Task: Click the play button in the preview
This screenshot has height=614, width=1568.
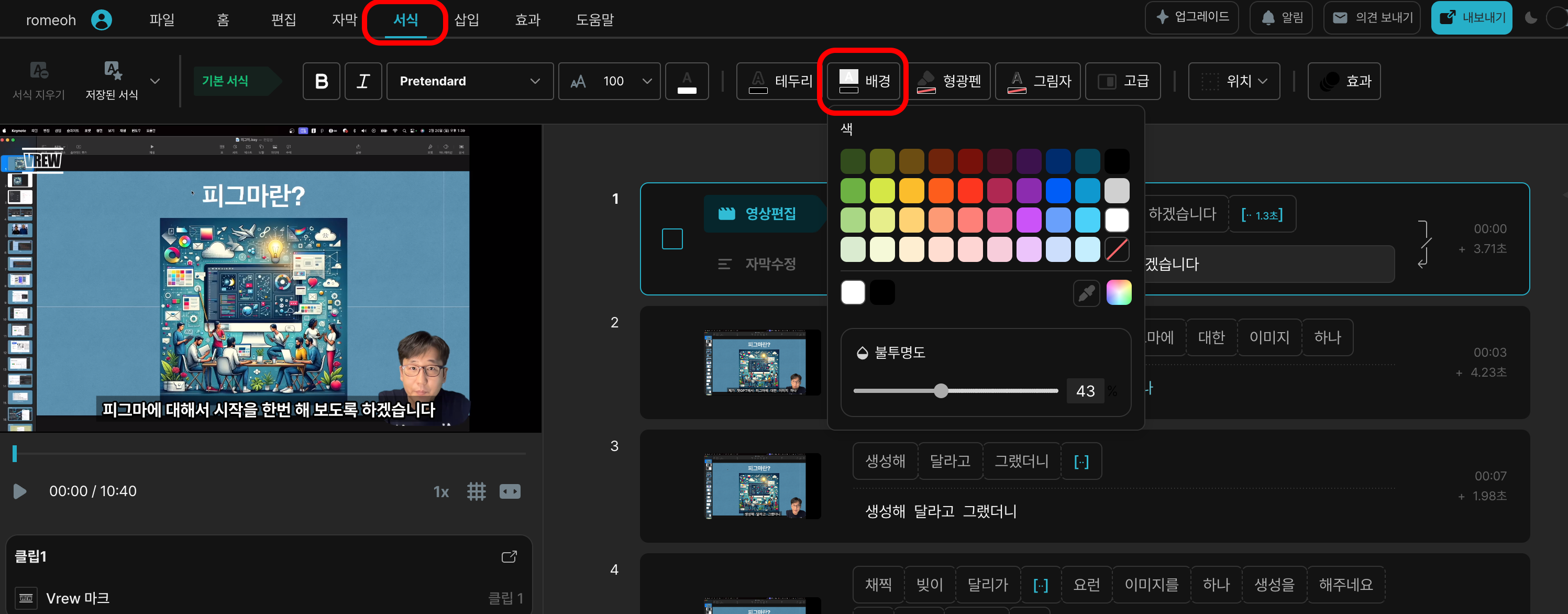Action: 20,491
